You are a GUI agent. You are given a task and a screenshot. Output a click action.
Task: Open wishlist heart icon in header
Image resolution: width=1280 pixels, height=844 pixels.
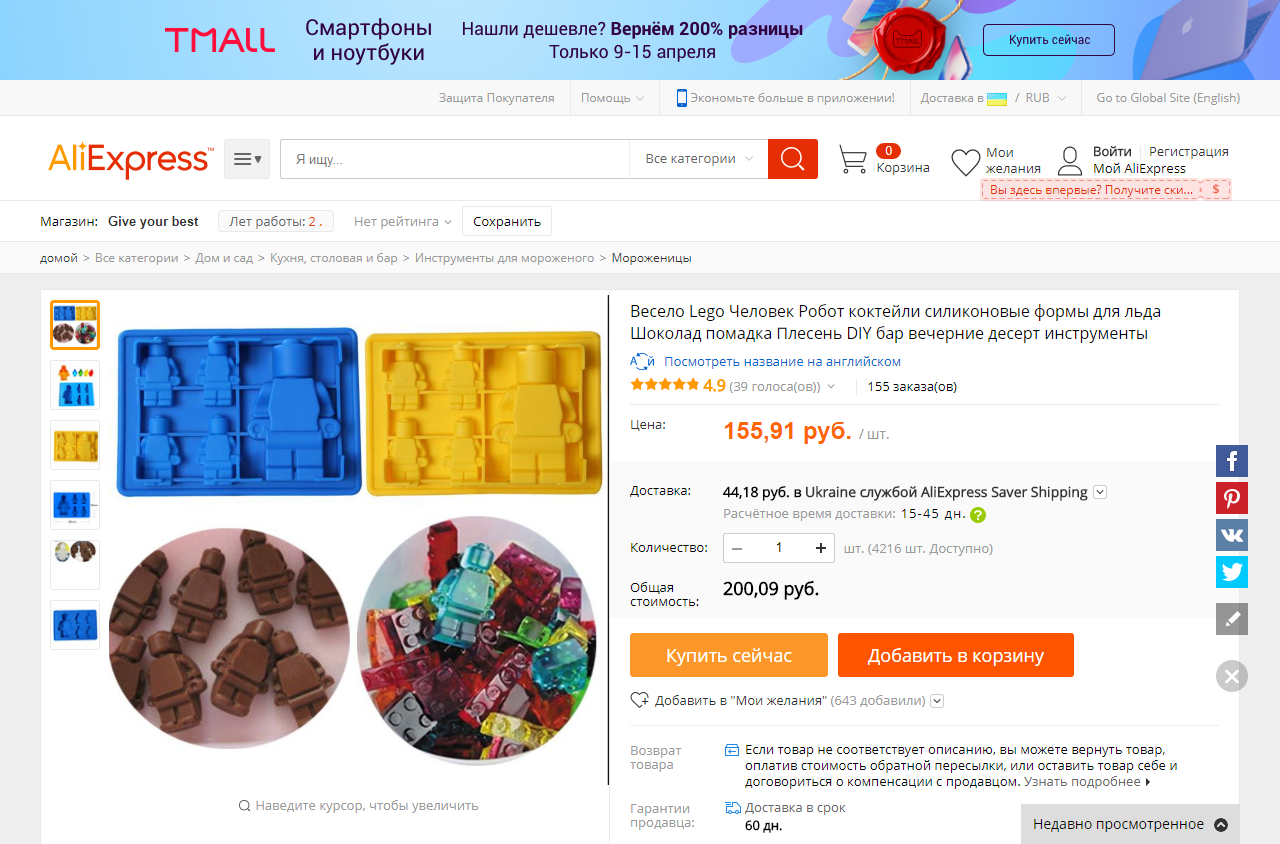965,162
